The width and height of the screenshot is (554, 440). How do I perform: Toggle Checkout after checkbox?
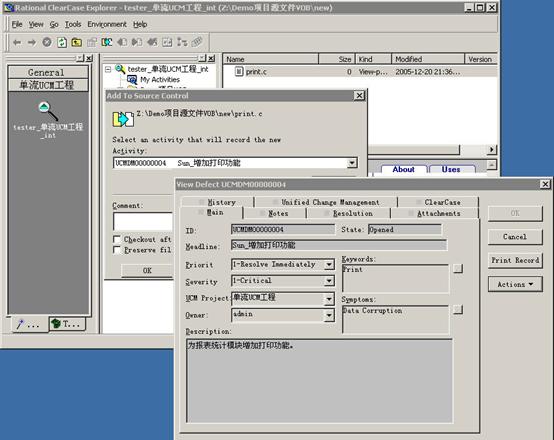coord(117,239)
